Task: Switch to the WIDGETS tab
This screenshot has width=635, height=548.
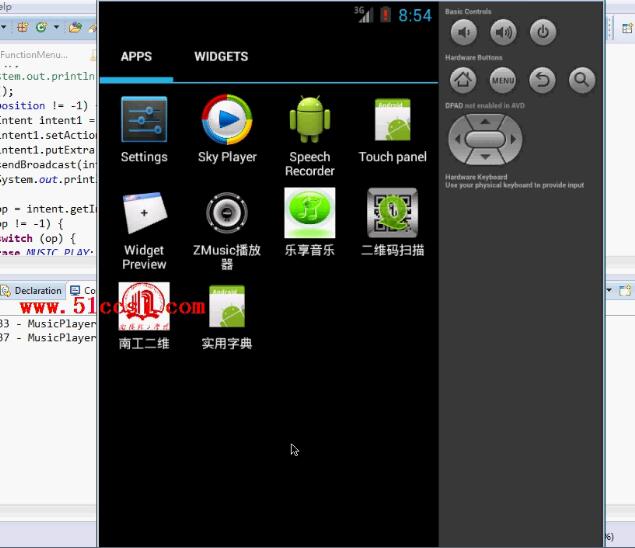Action: pos(221,57)
